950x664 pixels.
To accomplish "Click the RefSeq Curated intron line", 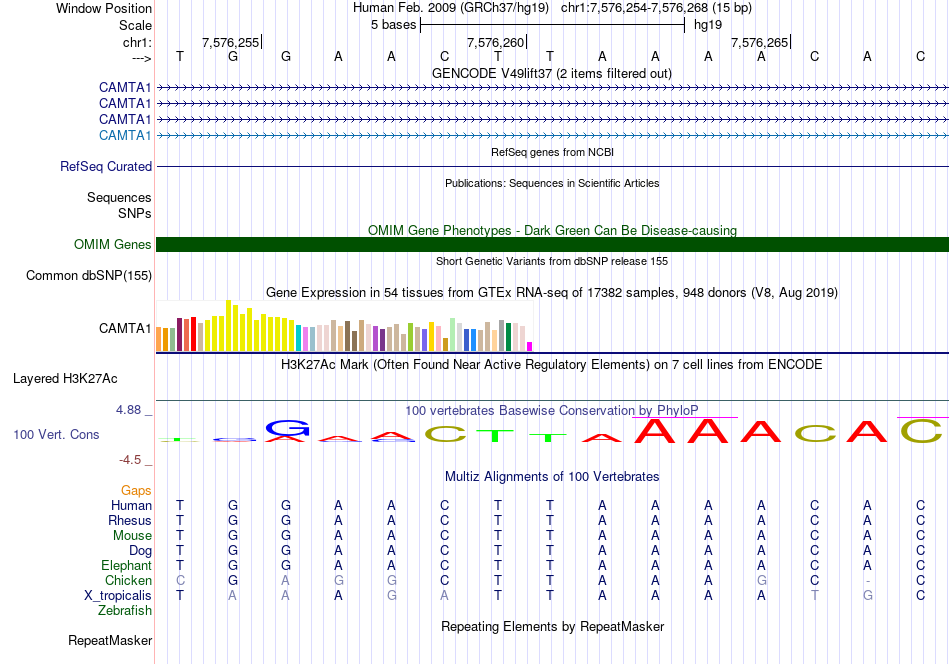I will click(552, 166).
